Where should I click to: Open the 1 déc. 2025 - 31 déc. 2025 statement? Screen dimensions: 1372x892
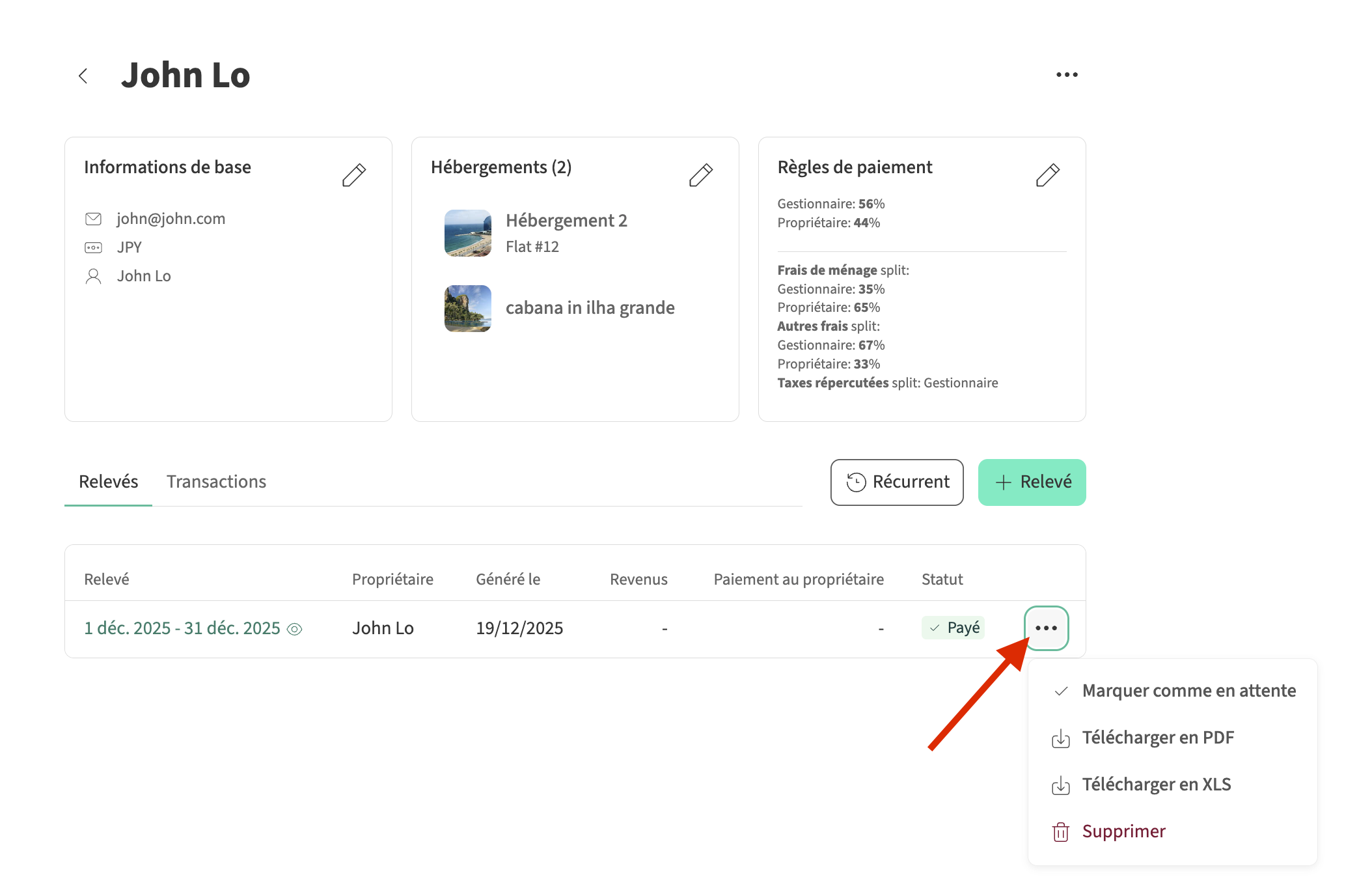pos(182,628)
